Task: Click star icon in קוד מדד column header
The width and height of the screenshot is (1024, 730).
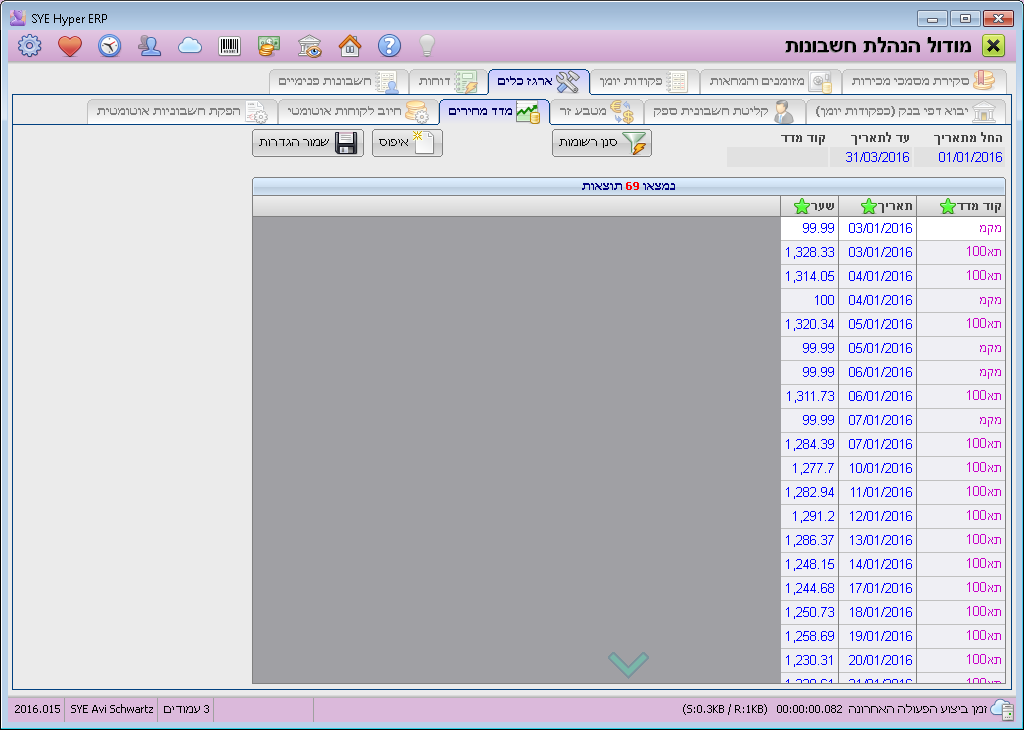Action: pos(948,207)
